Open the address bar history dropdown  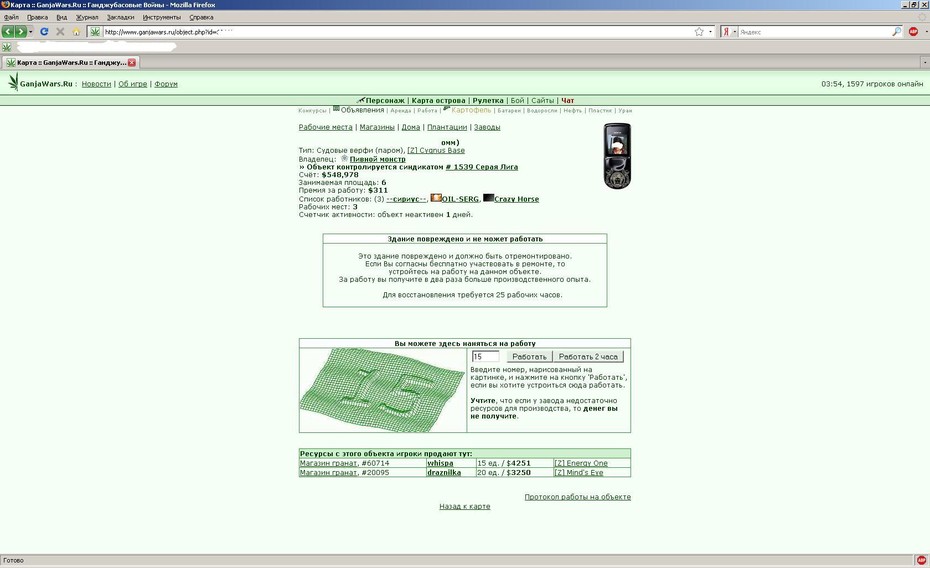(711, 32)
